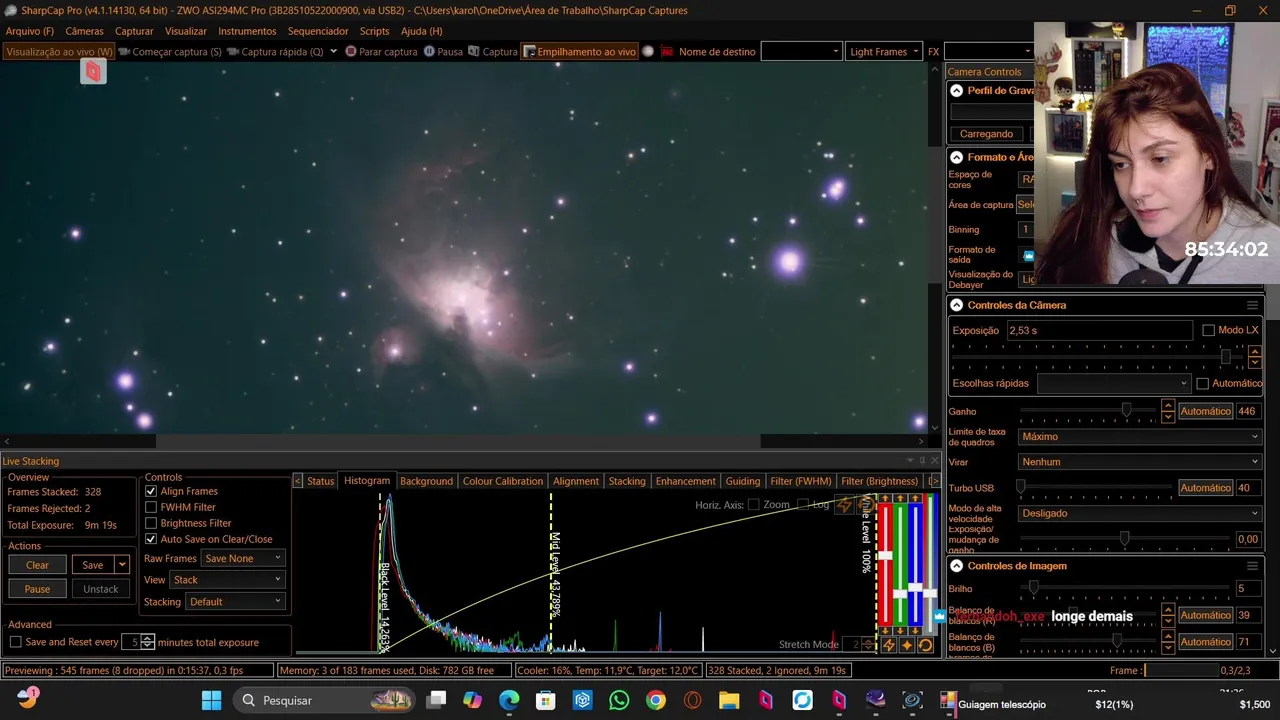The image size is (1280, 720).
Task: Collapse the Controles de Imagem section
Action: 956,566
